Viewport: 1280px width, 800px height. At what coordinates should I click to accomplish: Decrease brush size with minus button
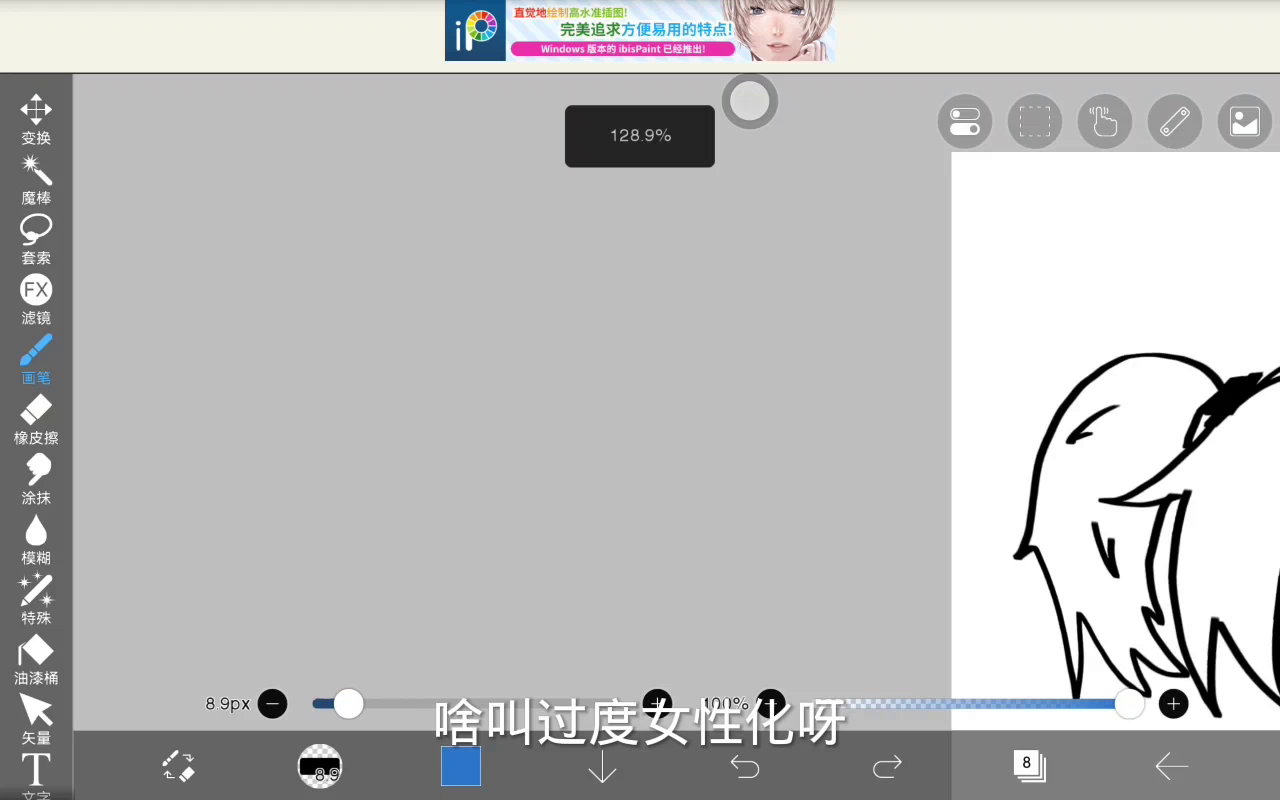pyautogui.click(x=272, y=704)
